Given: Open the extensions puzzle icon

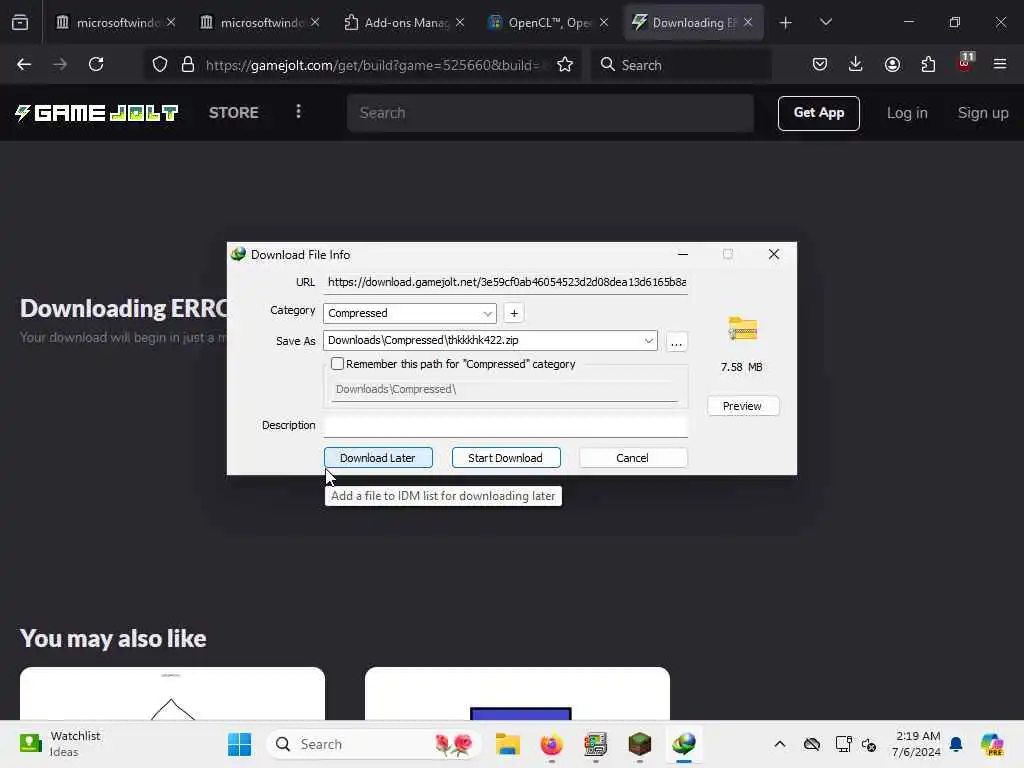Looking at the screenshot, I should pos(928,64).
